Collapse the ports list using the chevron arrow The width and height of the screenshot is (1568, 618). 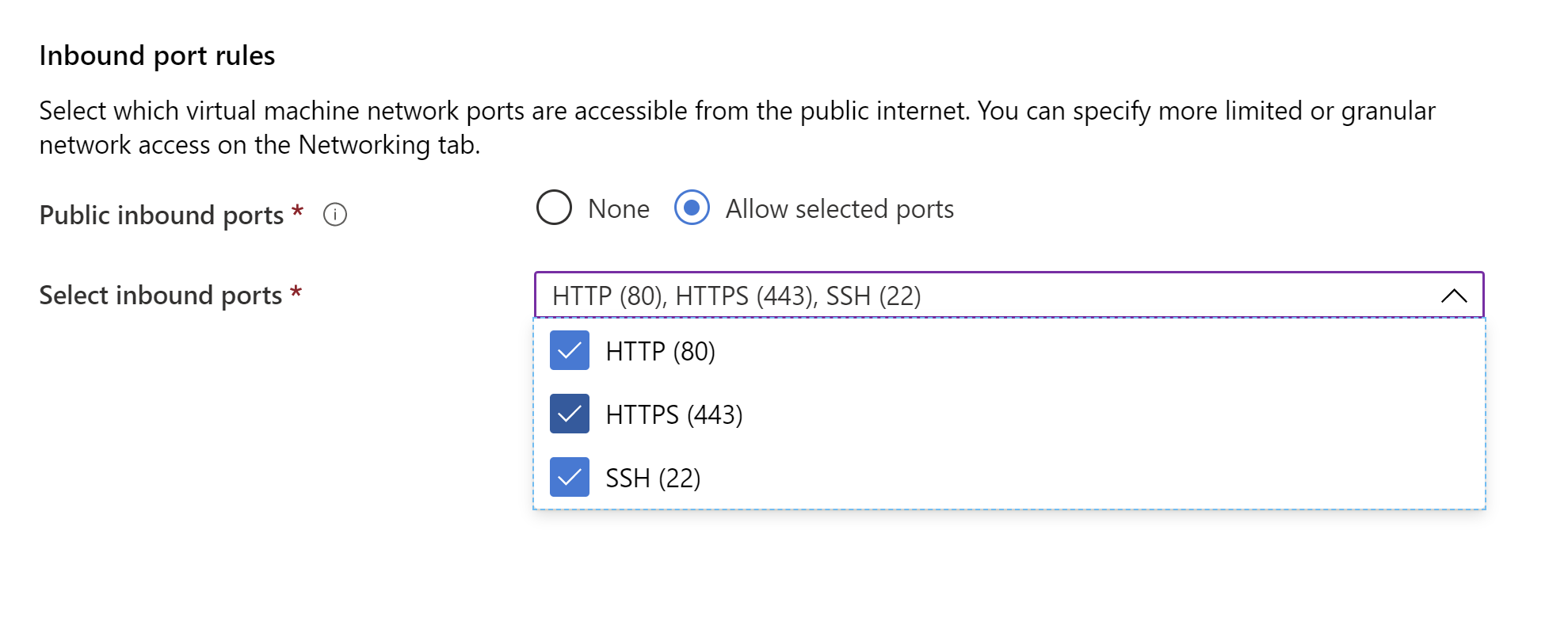pyautogui.click(x=1454, y=296)
